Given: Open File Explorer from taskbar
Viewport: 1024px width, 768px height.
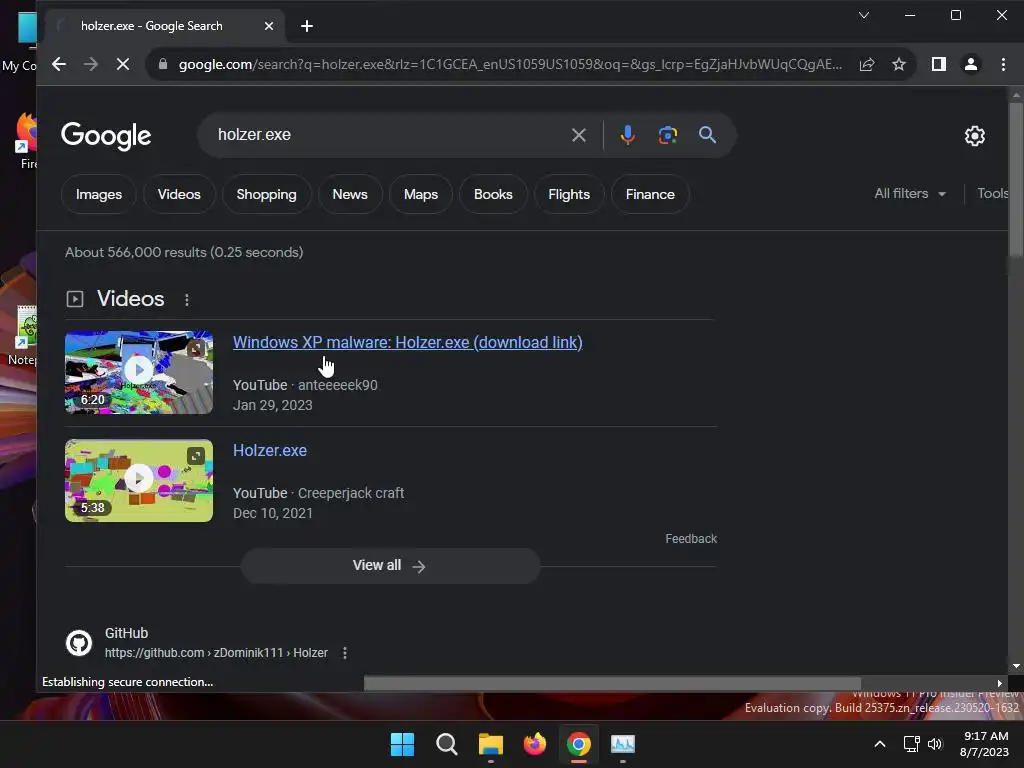Looking at the screenshot, I should click(490, 744).
